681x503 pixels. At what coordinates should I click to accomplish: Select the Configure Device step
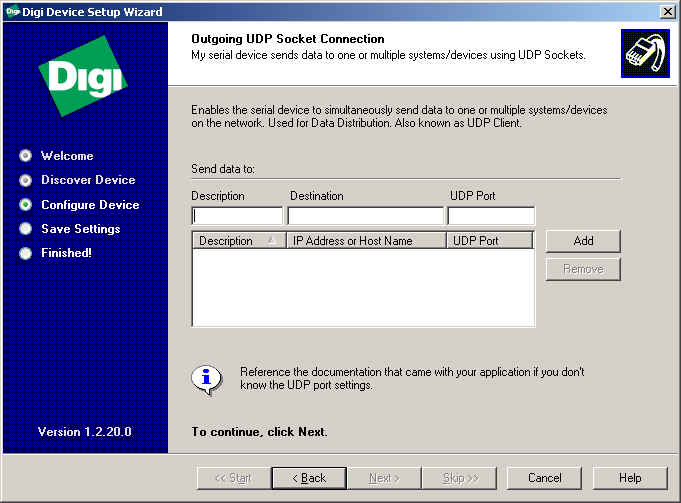(26, 205)
